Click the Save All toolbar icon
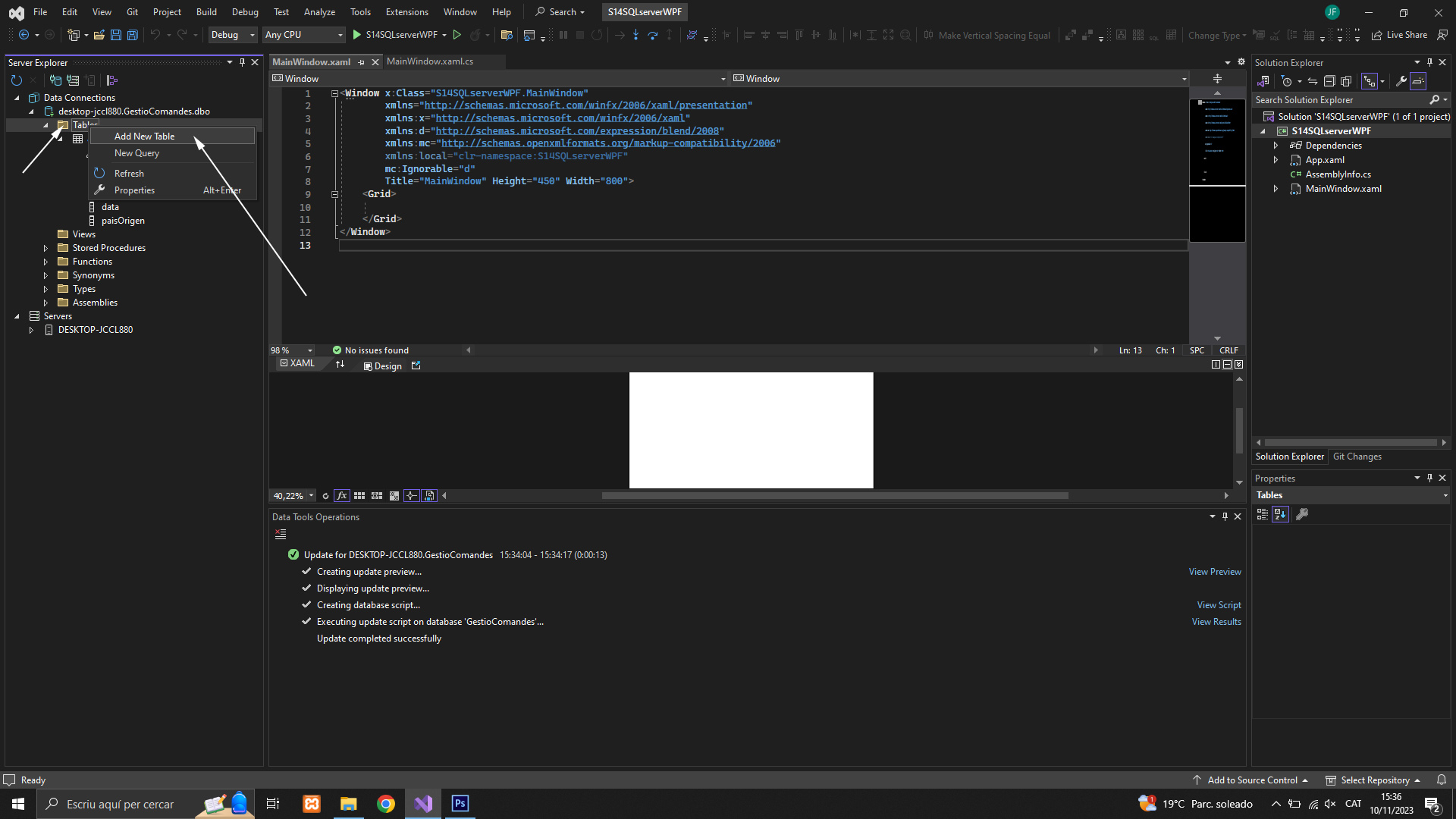 point(133,35)
